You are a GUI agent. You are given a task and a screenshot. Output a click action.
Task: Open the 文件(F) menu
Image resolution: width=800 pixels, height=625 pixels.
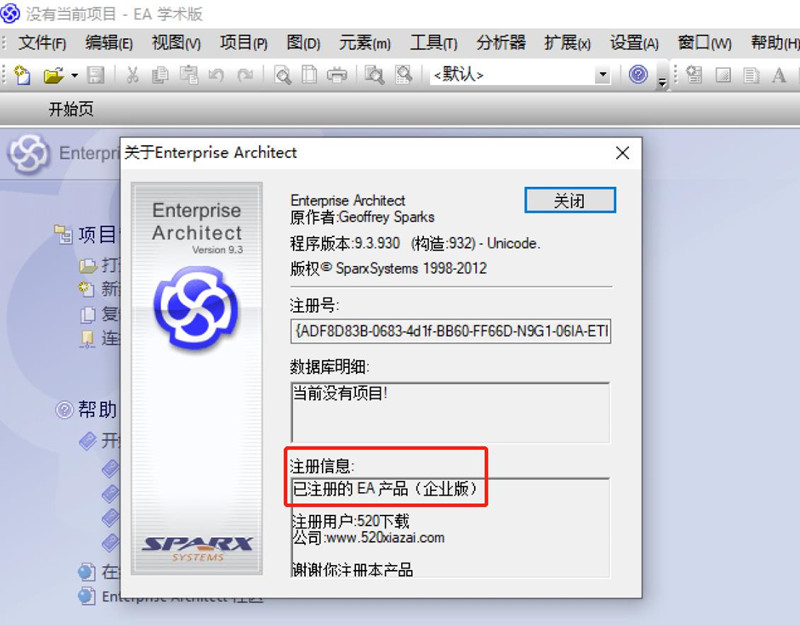(42, 43)
